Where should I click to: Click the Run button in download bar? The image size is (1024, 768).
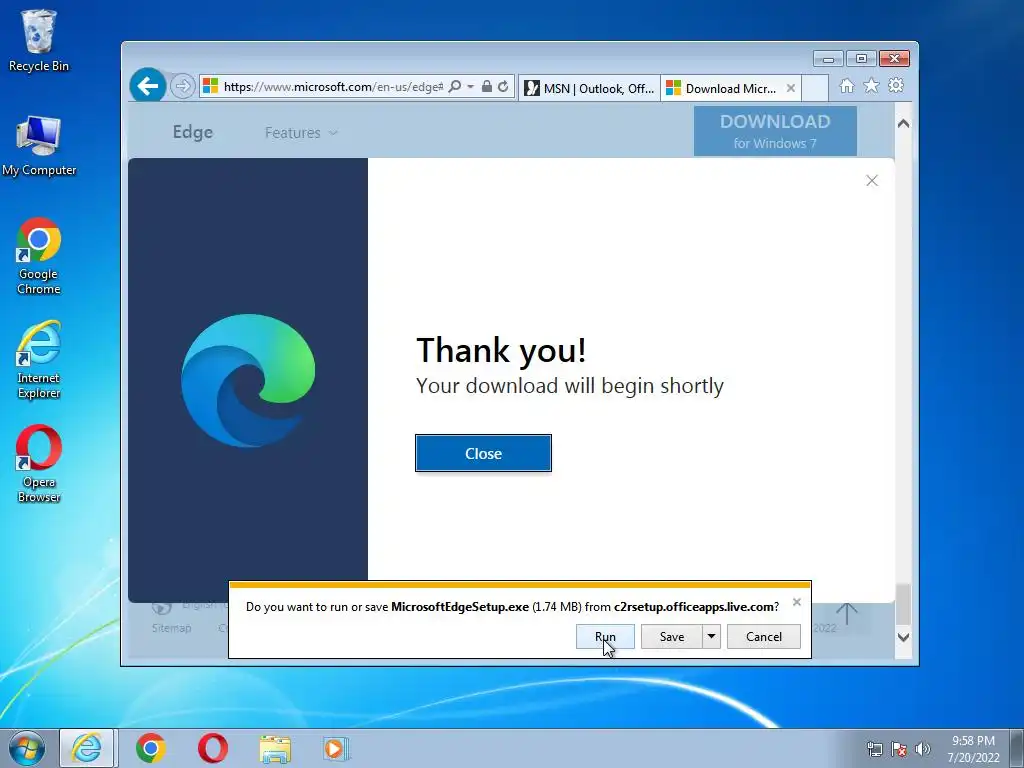(605, 637)
